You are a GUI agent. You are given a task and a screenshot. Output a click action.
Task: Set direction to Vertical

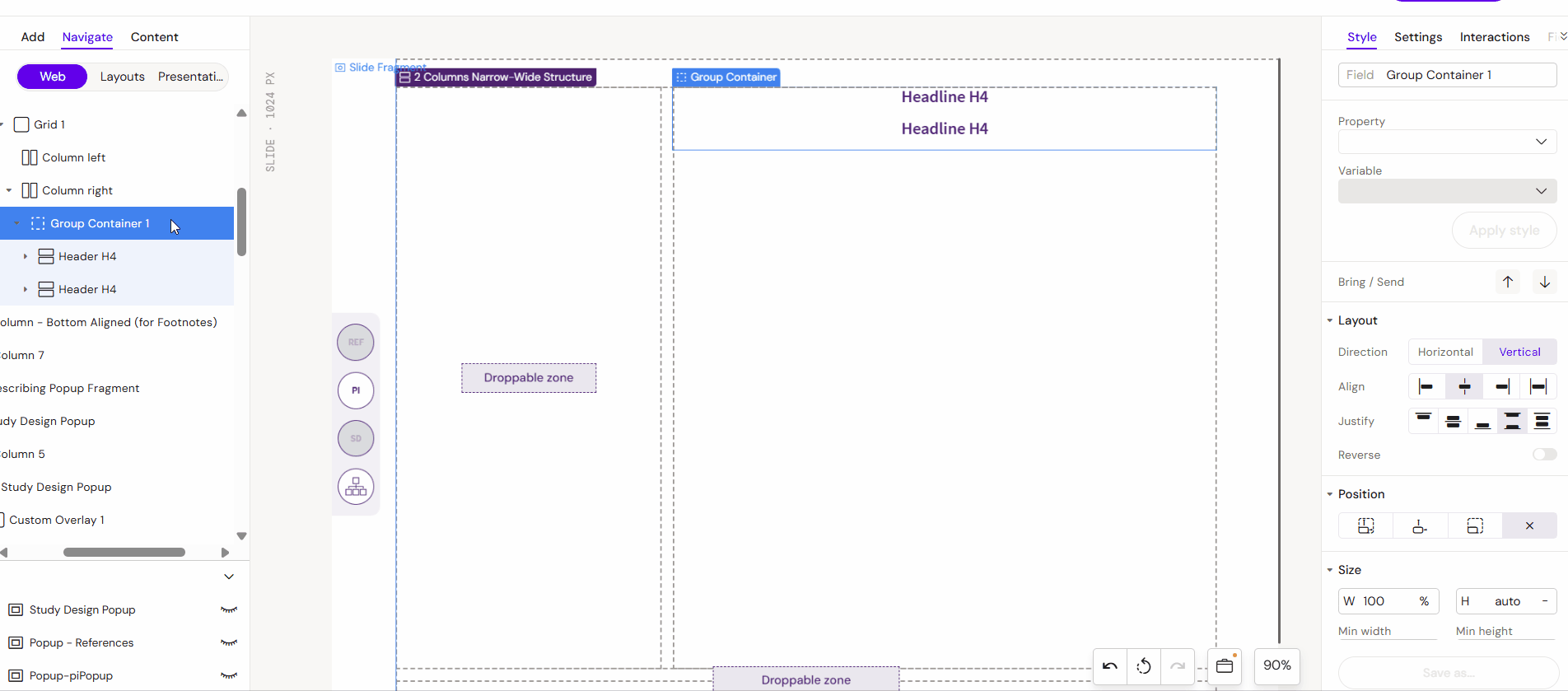[1519, 352]
